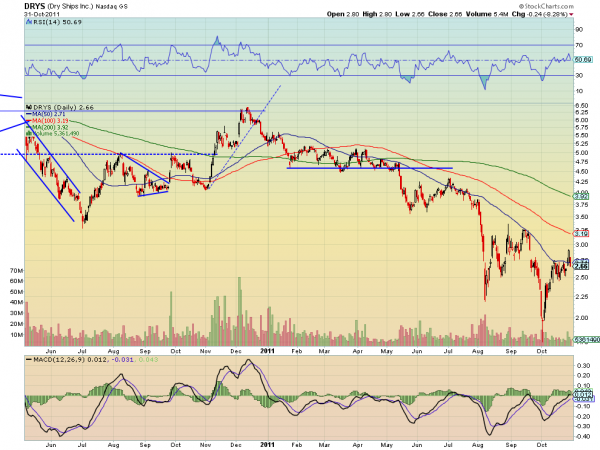Click the 30 oversold level on RSI axis
Screen dimensions: 600x450
579,75
